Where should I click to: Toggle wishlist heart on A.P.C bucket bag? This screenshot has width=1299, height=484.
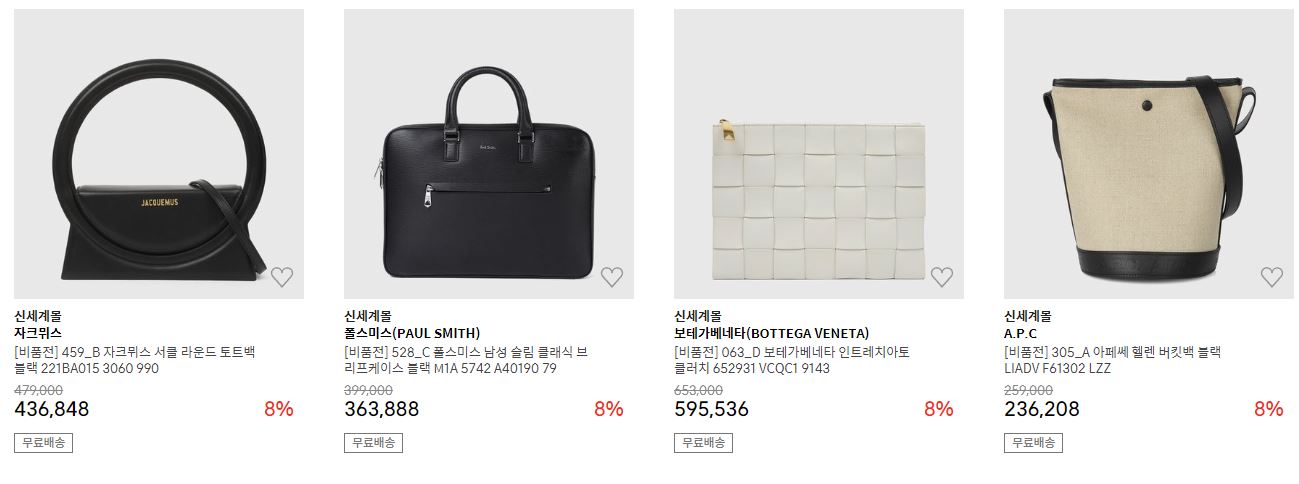(x=1271, y=277)
